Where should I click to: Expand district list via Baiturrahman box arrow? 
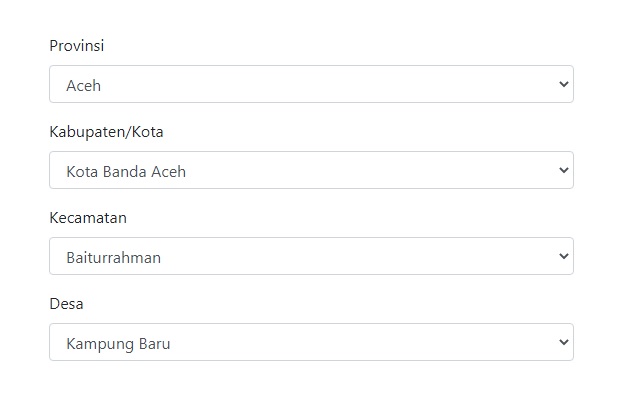tap(564, 256)
